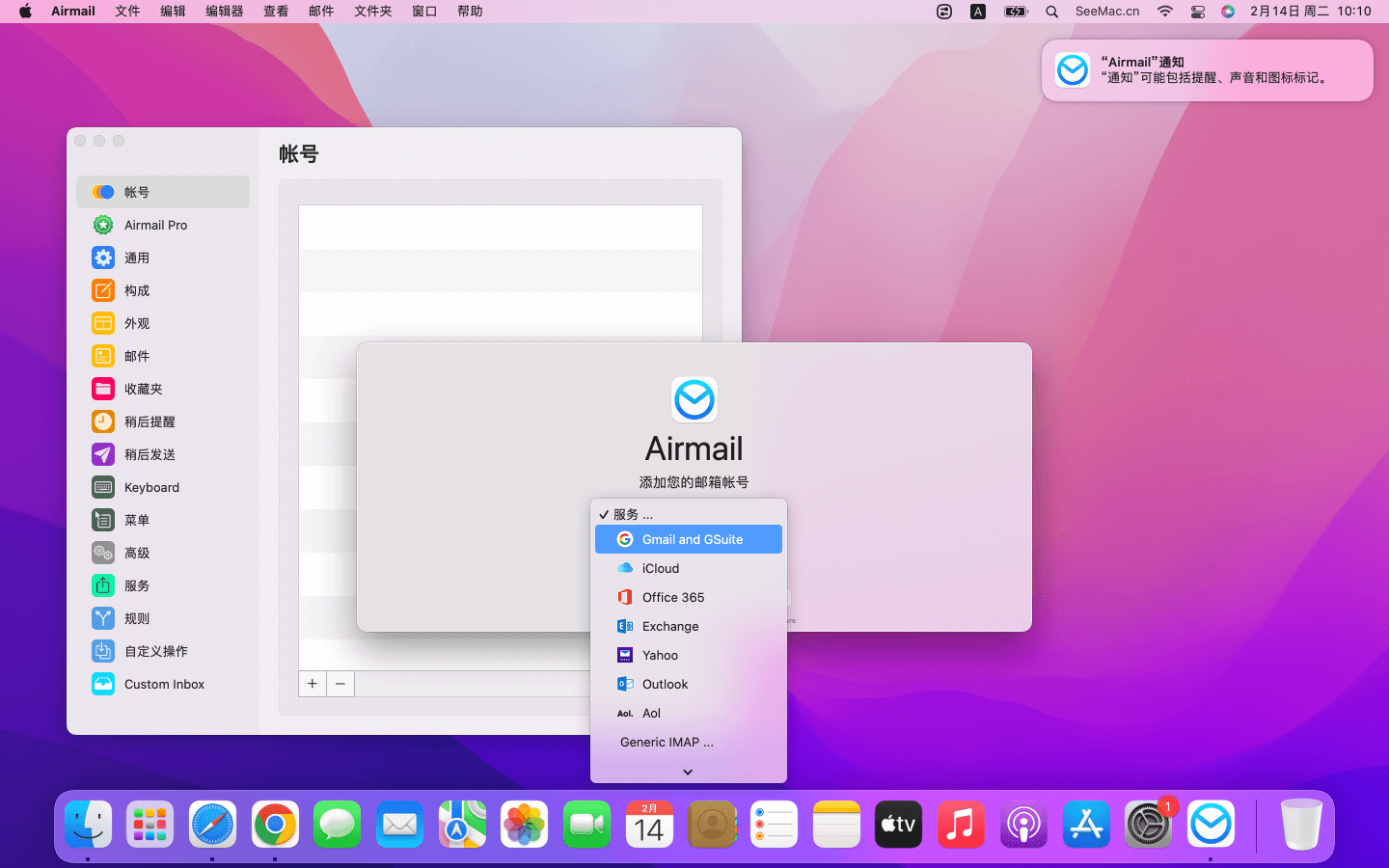The height and width of the screenshot is (868, 1389).
Task: Click the Aol logo entry
Action: (x=625, y=714)
